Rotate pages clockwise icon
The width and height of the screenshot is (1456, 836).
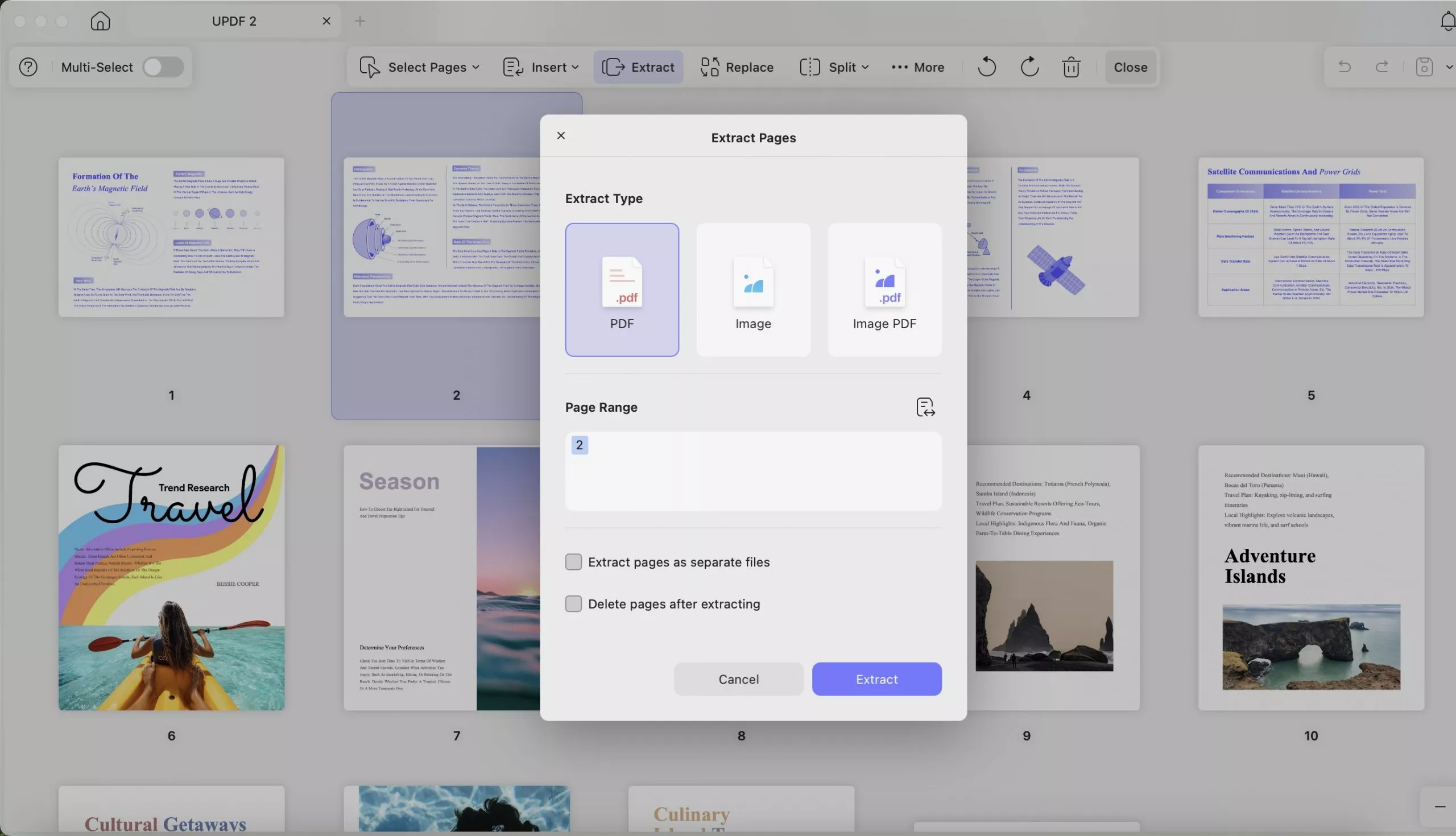coord(1029,67)
